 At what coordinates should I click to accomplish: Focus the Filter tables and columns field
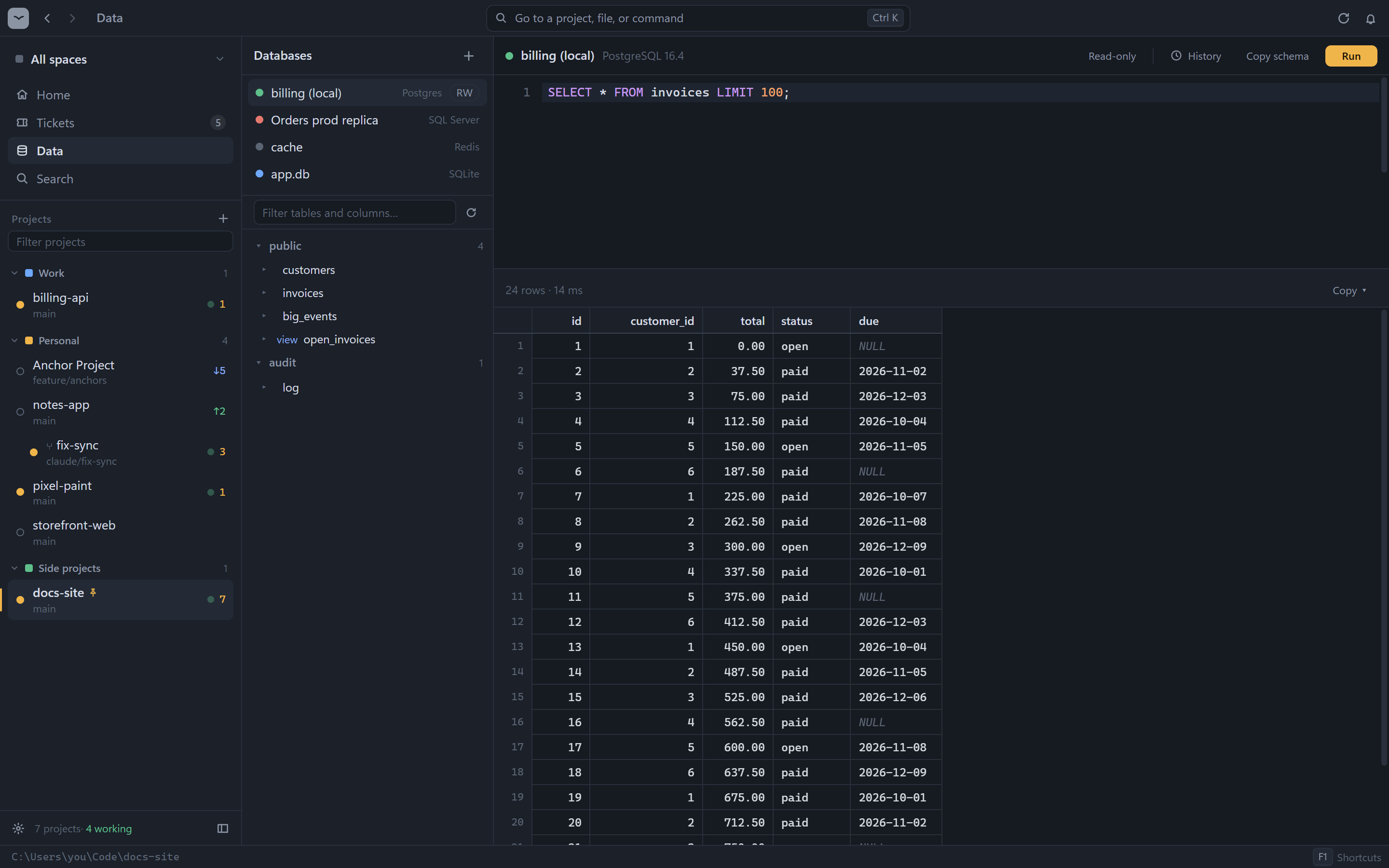click(x=354, y=212)
